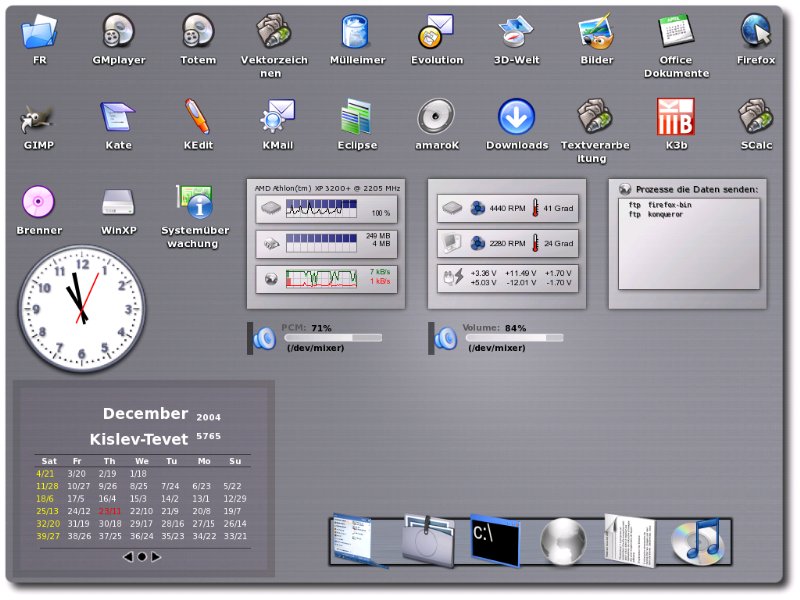This screenshot has height=600, width=800.
Task: Click the AMD Athlon XP 3200+ label
Action: (327, 188)
